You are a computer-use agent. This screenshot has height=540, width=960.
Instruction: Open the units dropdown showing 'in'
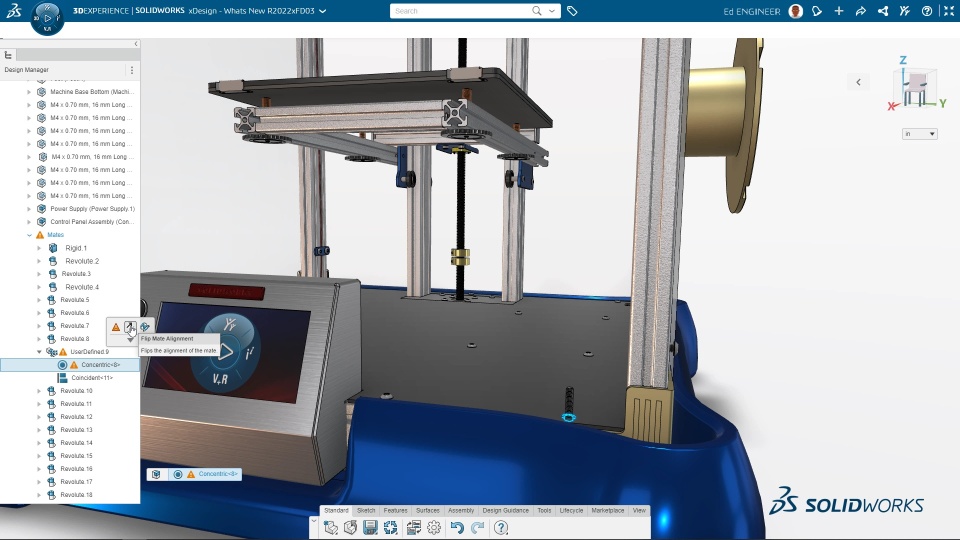click(x=920, y=133)
